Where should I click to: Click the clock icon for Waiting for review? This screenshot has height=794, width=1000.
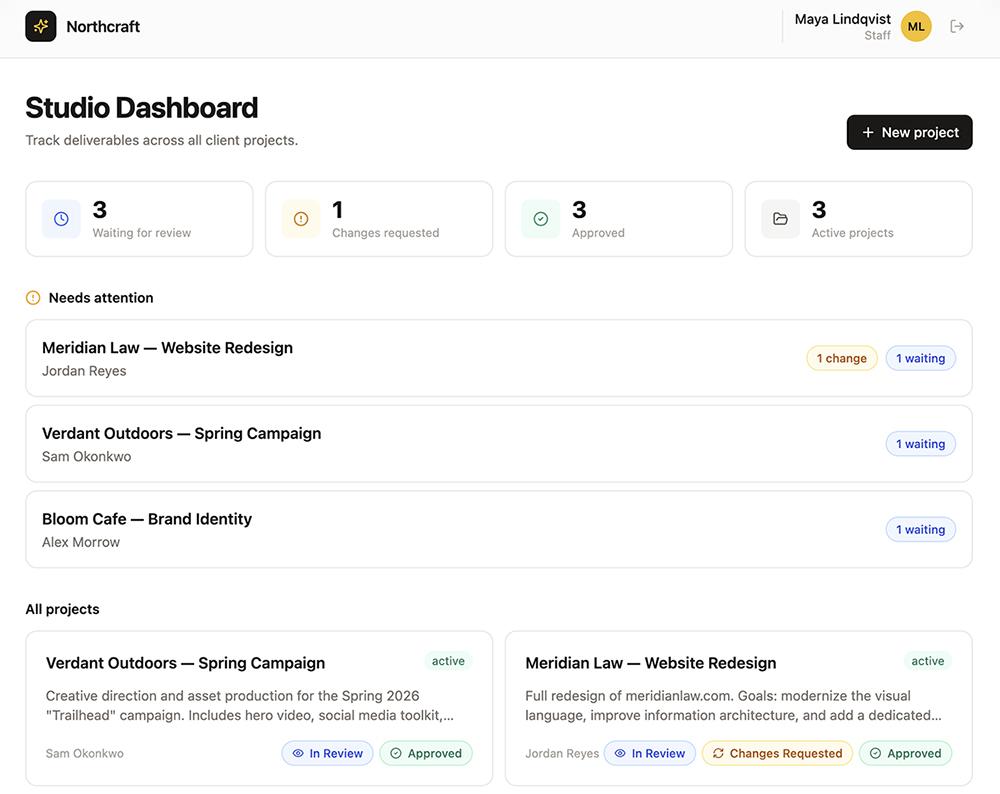[x=61, y=219]
